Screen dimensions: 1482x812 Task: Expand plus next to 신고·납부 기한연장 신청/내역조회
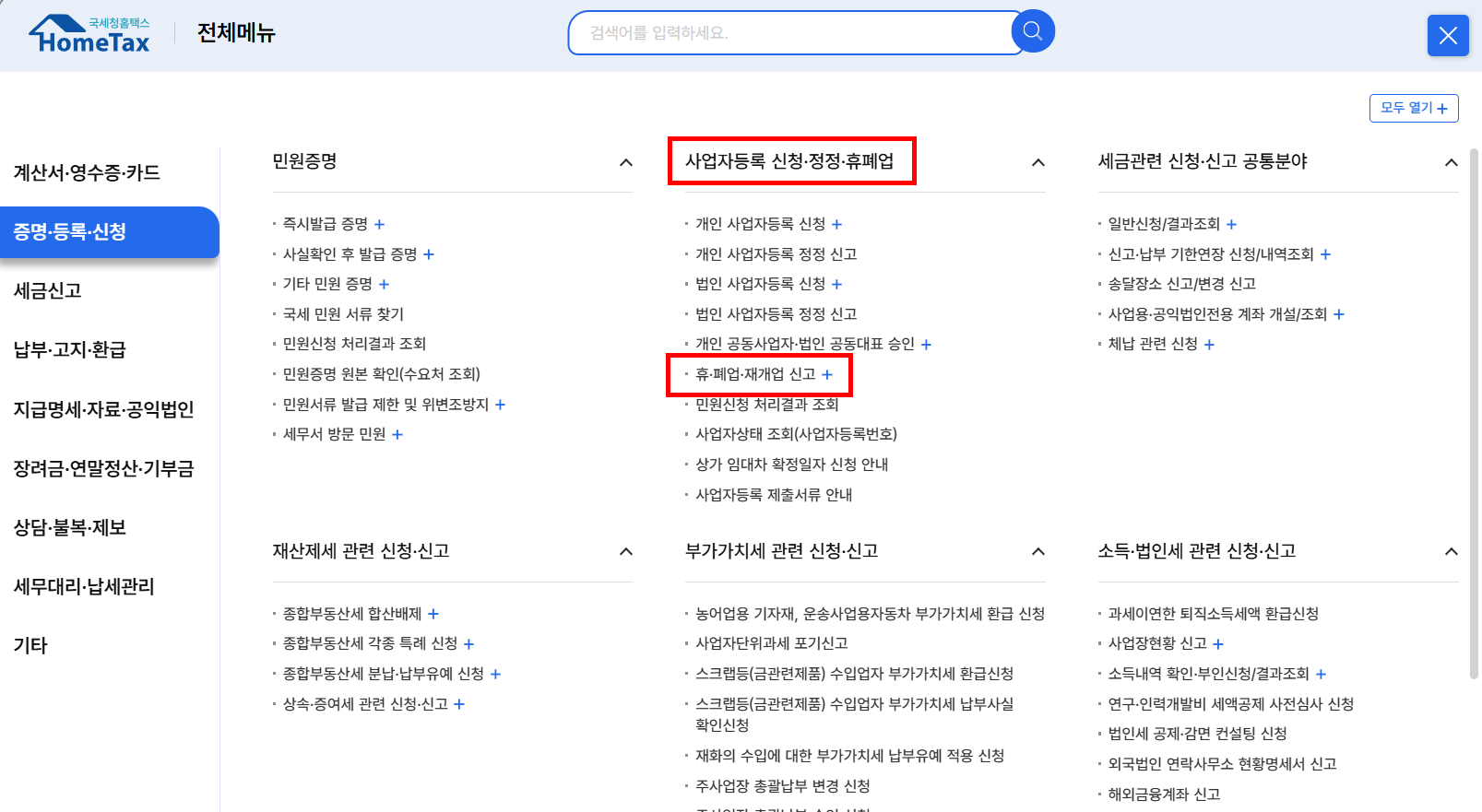pyautogui.click(x=1325, y=254)
